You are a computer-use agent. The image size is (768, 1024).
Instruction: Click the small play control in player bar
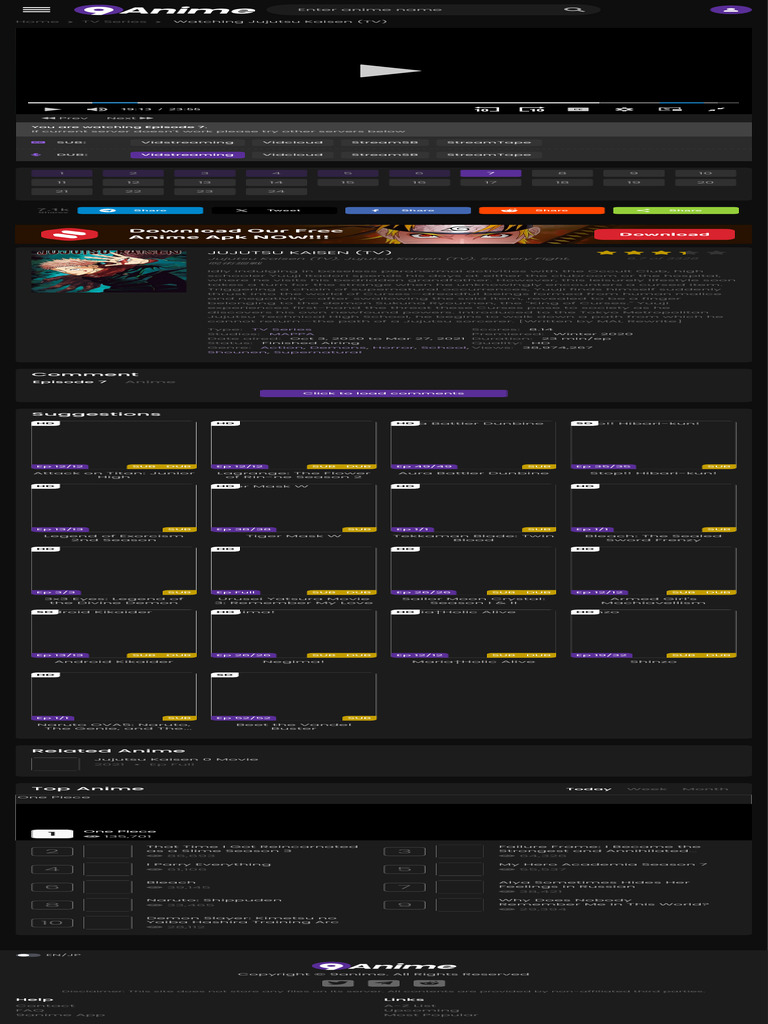click(x=52, y=109)
